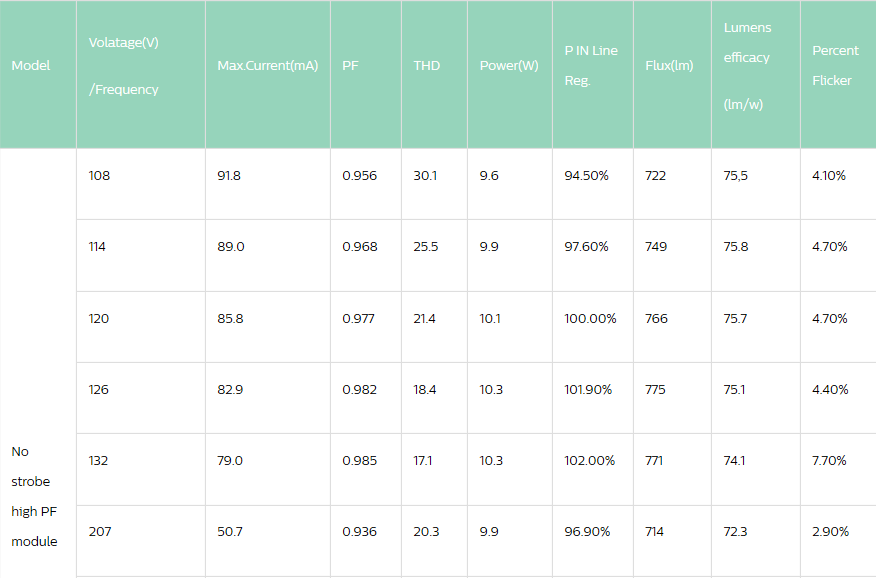
Task: Select the 18.4 THD value
Action: click(425, 390)
